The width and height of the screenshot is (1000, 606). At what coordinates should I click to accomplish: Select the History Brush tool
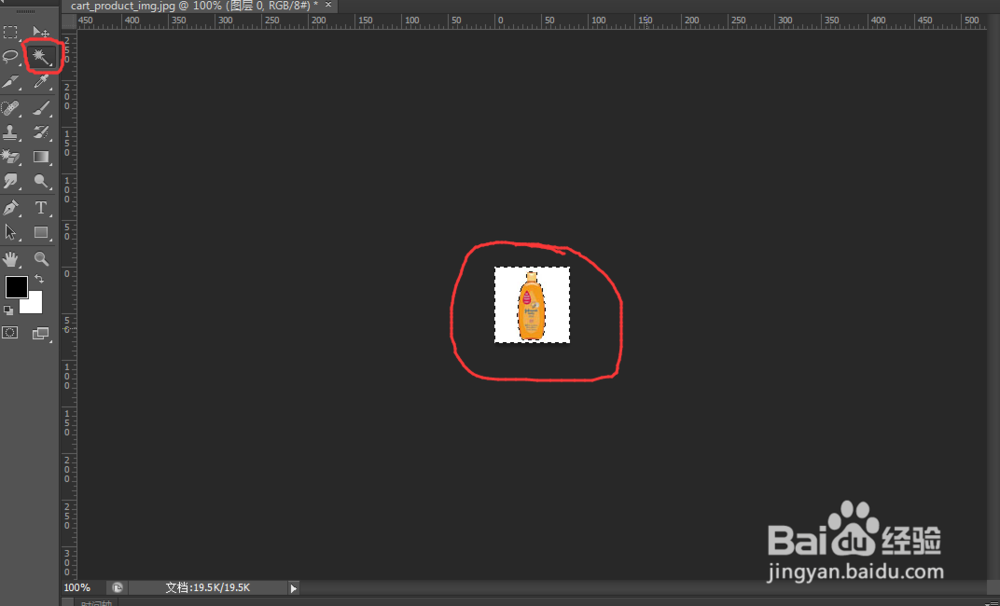click(x=41, y=133)
